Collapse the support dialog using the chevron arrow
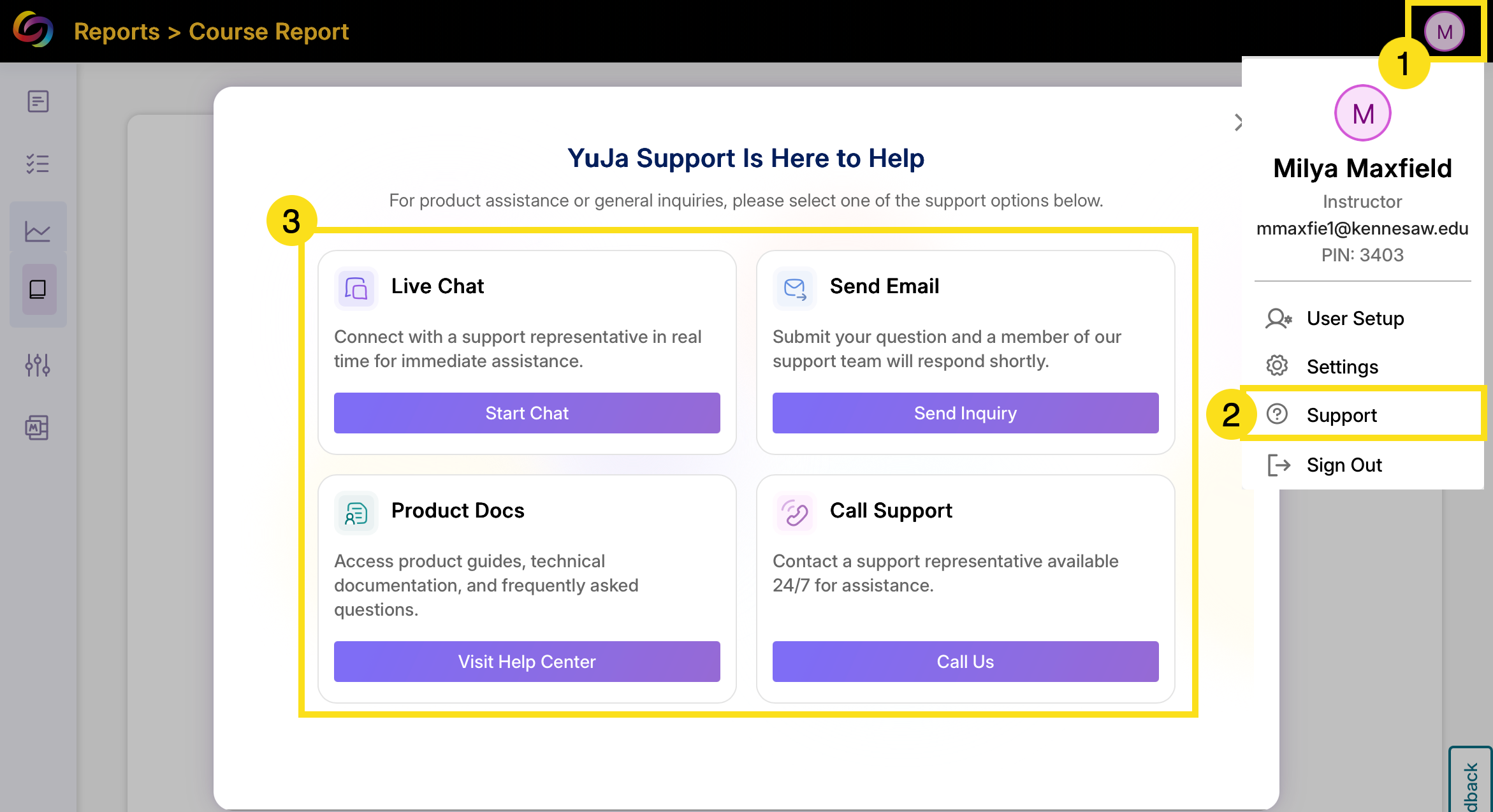1493x812 pixels. click(x=1237, y=121)
